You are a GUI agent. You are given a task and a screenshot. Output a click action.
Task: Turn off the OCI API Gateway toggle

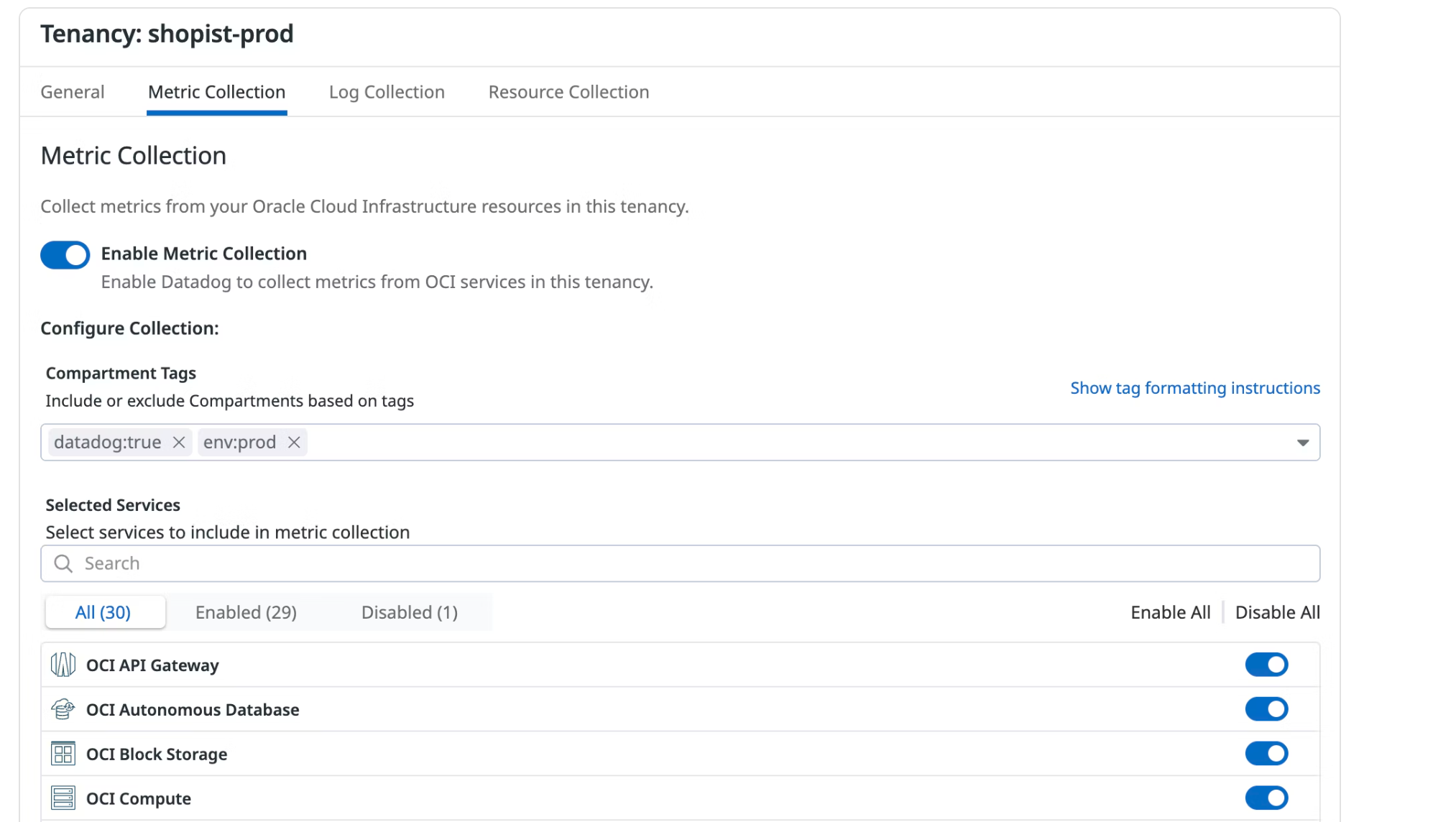1267,665
